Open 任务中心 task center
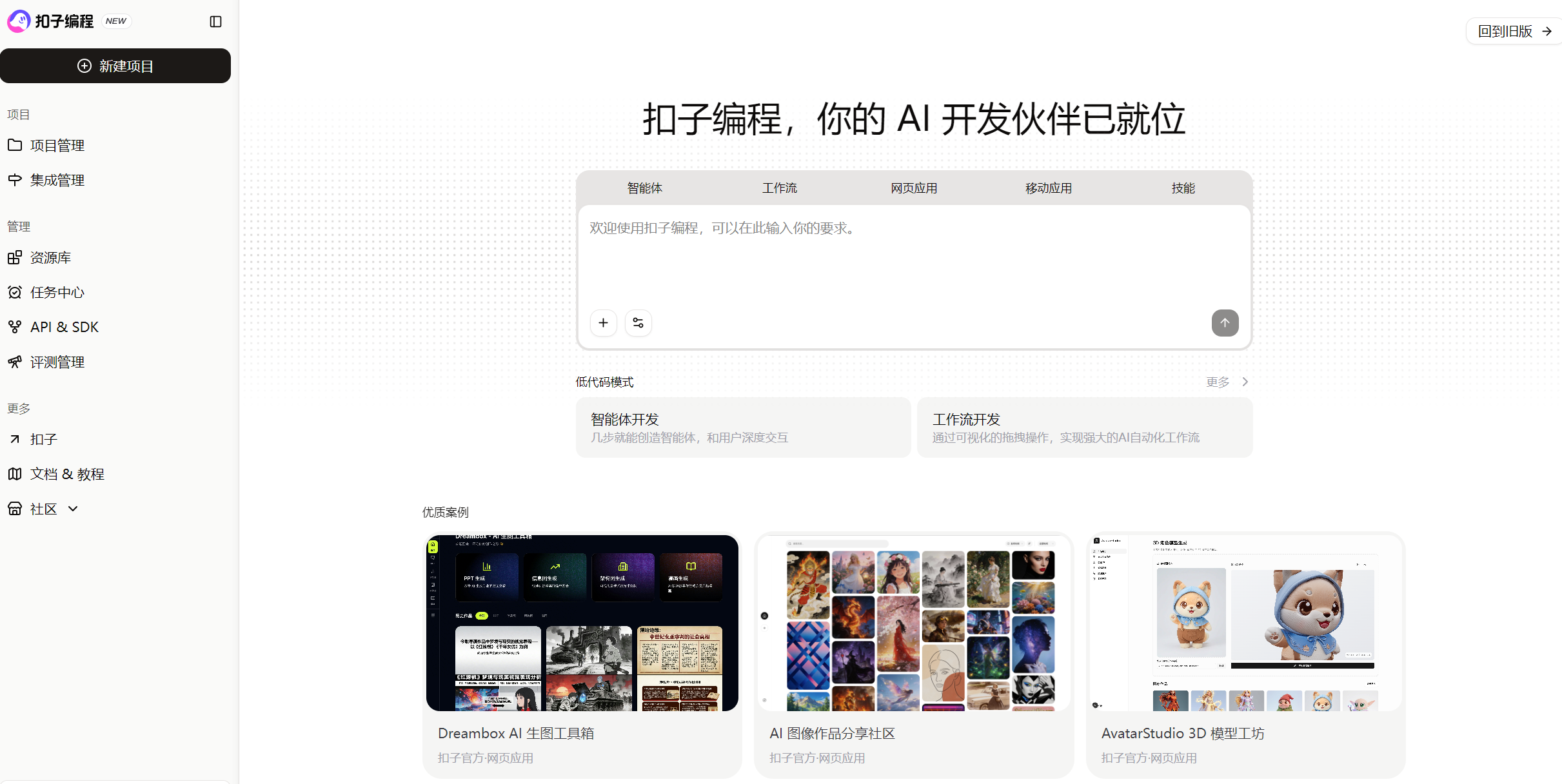The height and width of the screenshot is (784, 1562). pyautogui.click(x=57, y=293)
